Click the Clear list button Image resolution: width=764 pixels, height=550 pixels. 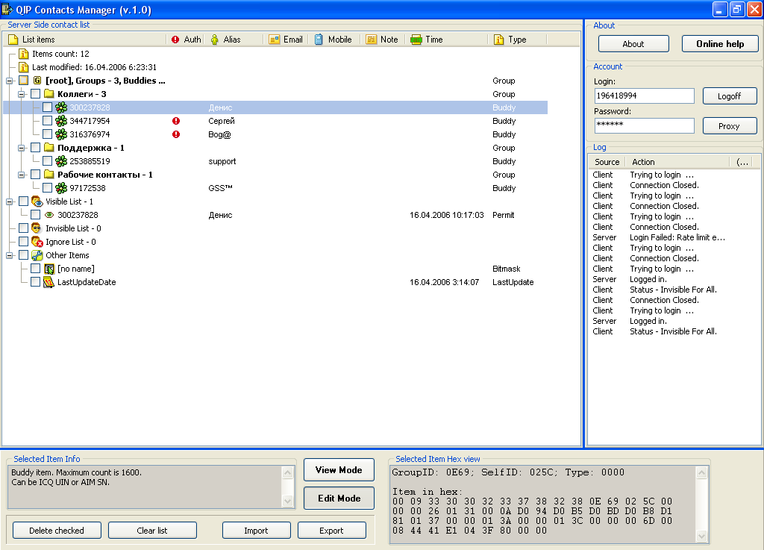152,531
